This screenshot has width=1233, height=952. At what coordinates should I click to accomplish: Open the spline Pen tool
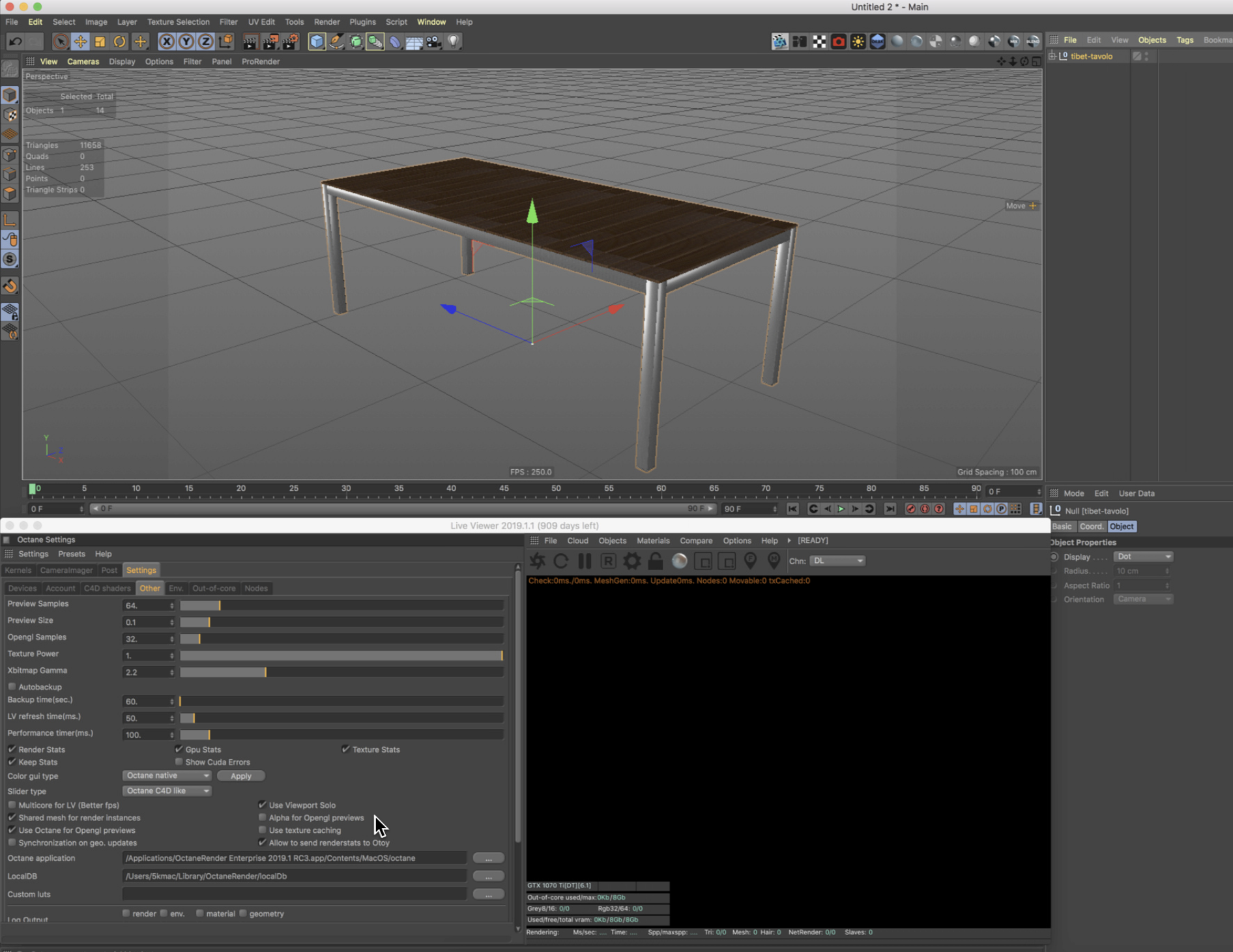click(x=336, y=42)
